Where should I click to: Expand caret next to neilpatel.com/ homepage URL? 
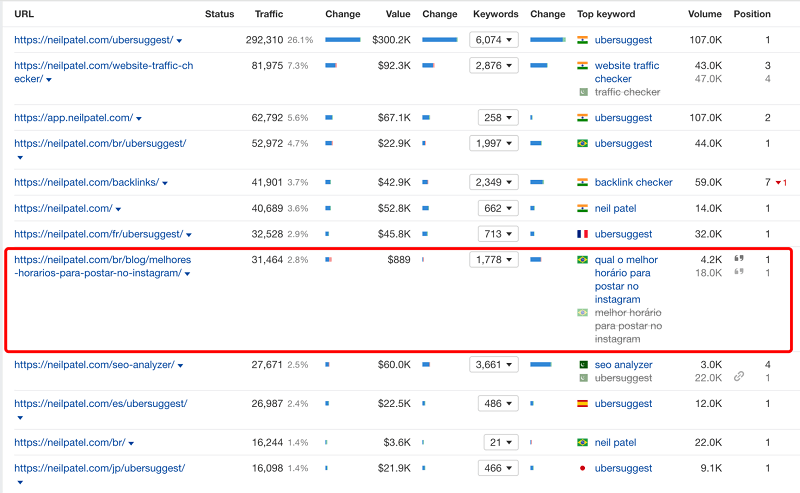point(118,209)
